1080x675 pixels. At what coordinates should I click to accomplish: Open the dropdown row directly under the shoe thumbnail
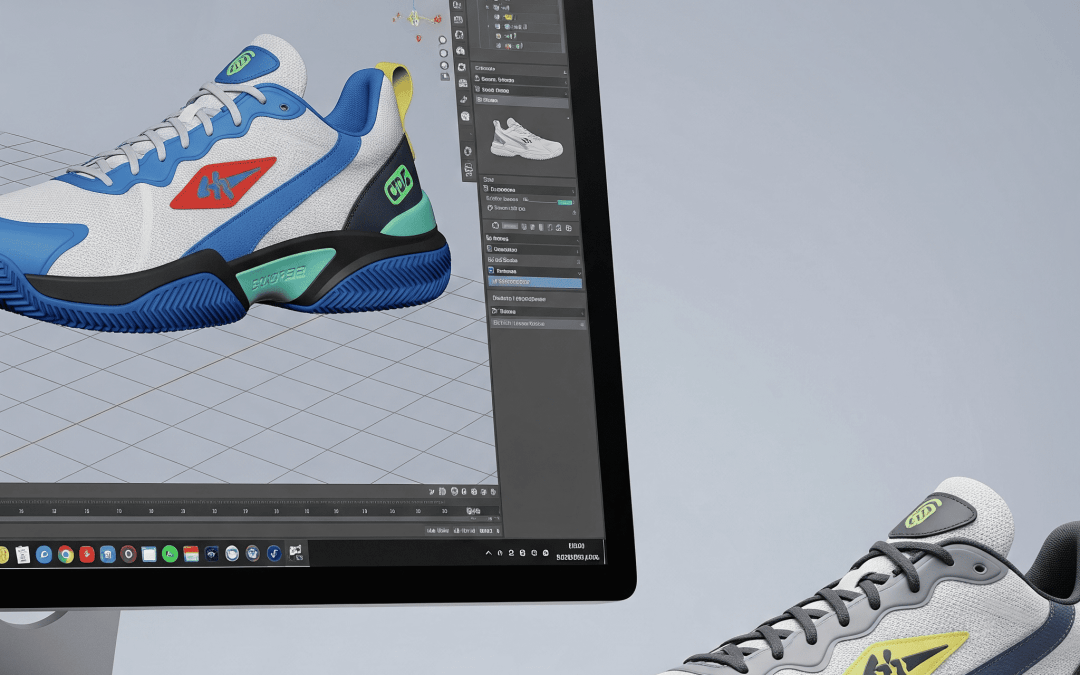(529, 189)
